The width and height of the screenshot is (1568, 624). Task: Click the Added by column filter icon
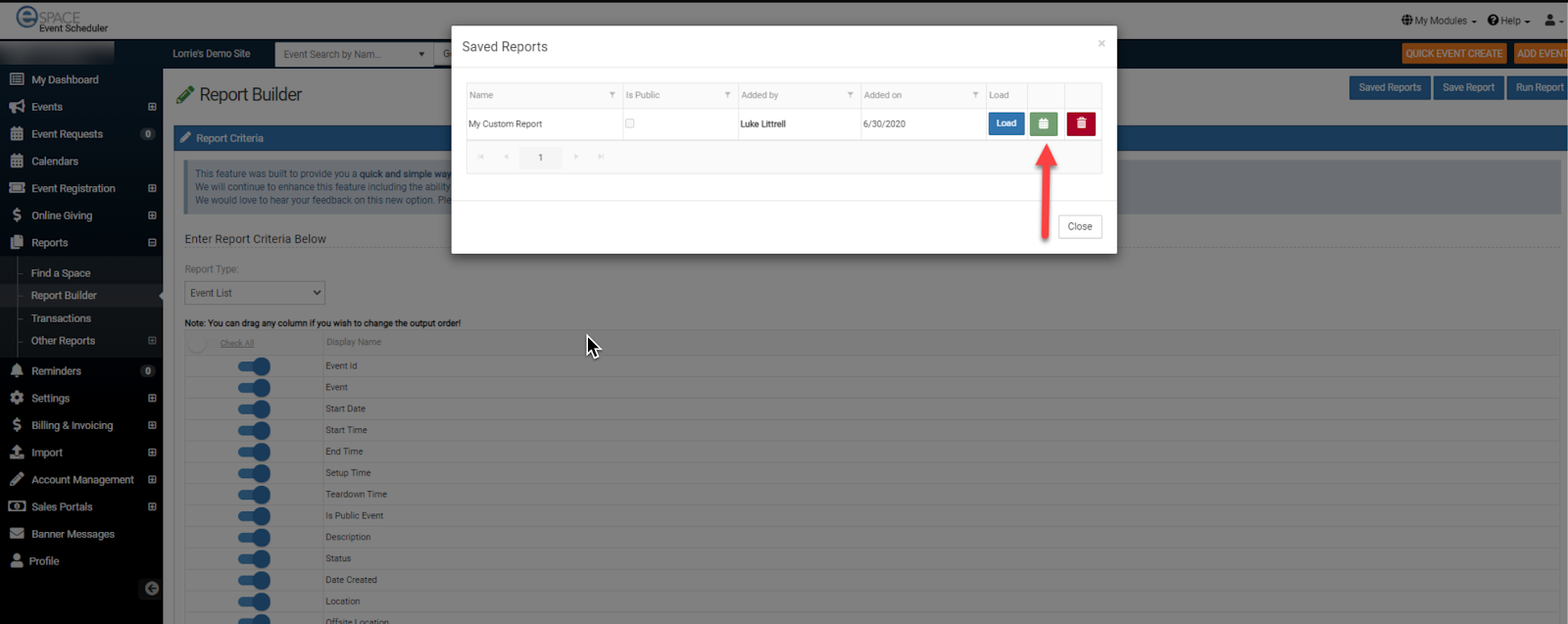coord(850,95)
